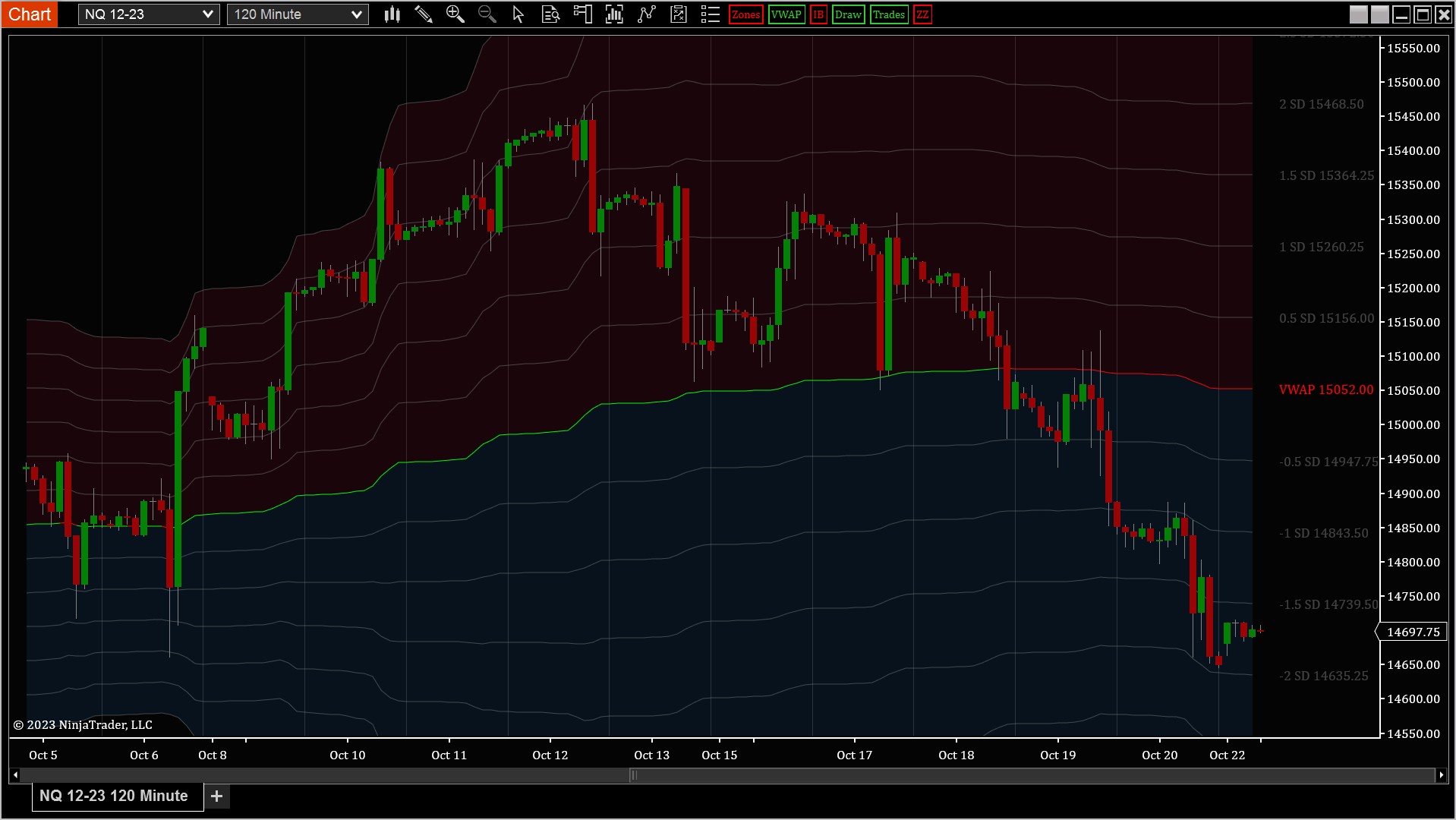
Task: Open the data box icon
Action: pyautogui.click(x=550, y=14)
